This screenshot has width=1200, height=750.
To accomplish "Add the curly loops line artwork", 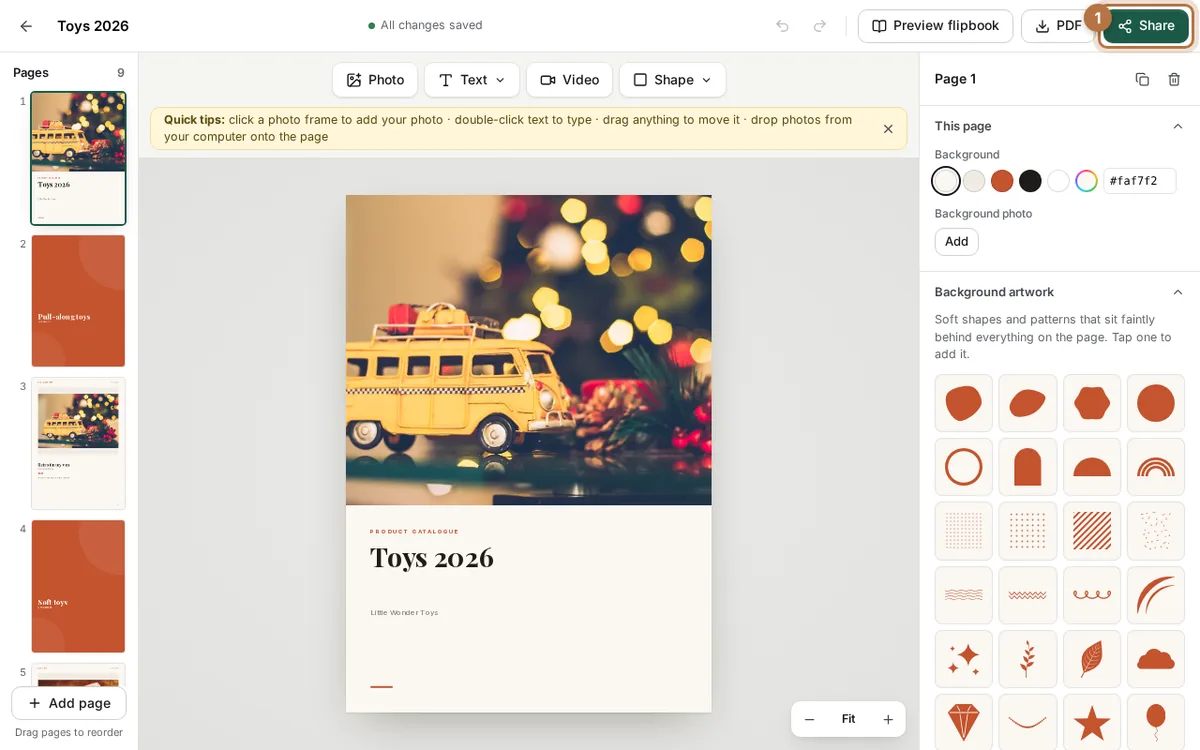I will click(x=1092, y=595).
